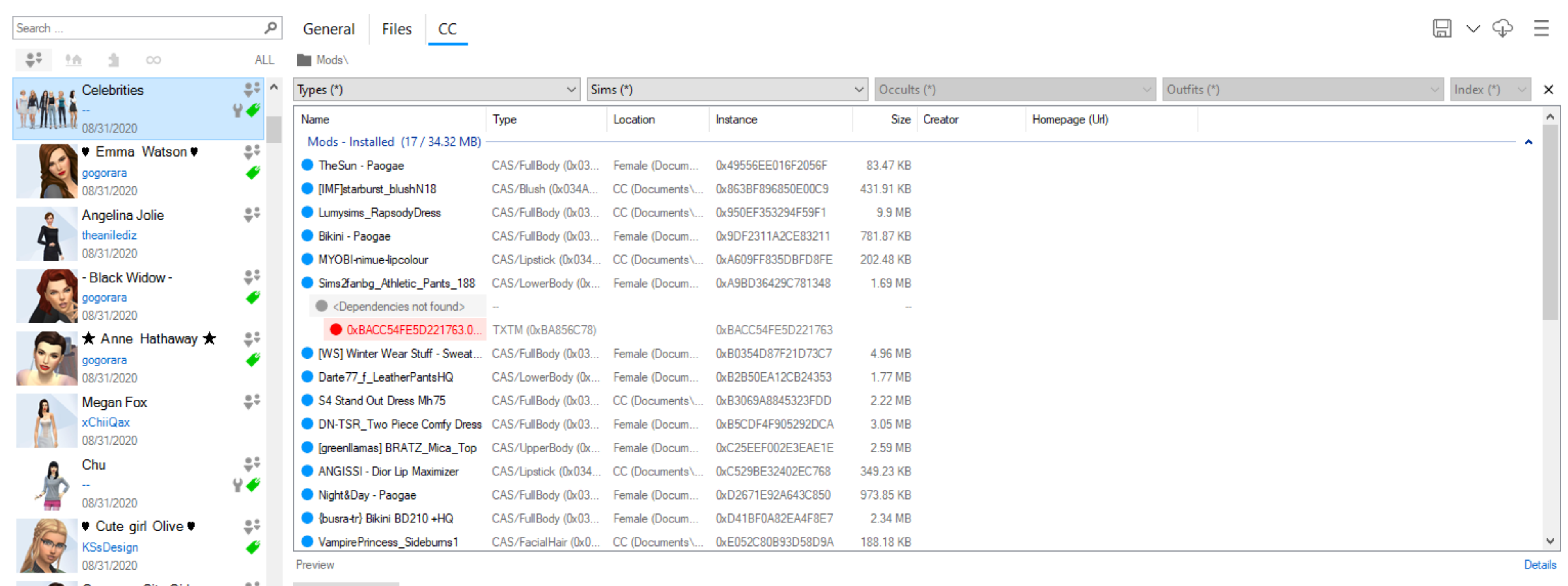1568x586 pixels.
Task: Switch to the Files tab
Action: 396,29
